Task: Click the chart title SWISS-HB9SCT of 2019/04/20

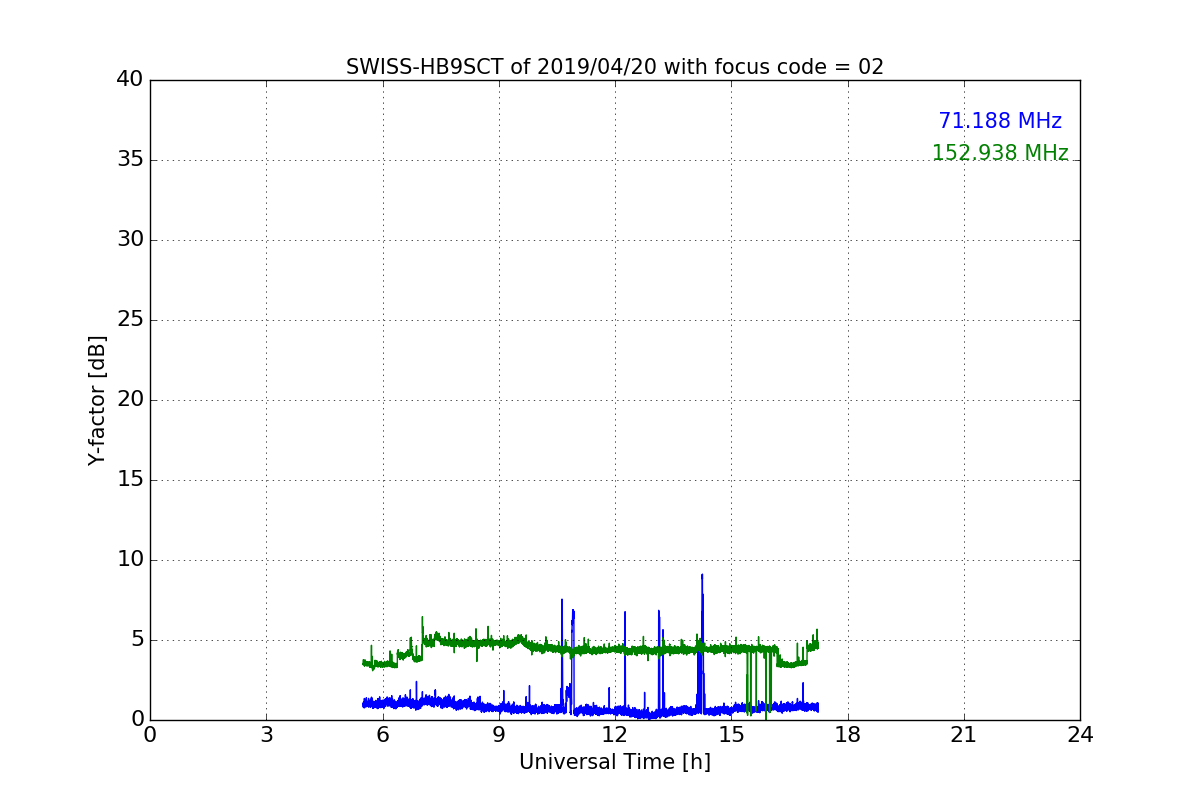Action: click(x=615, y=67)
